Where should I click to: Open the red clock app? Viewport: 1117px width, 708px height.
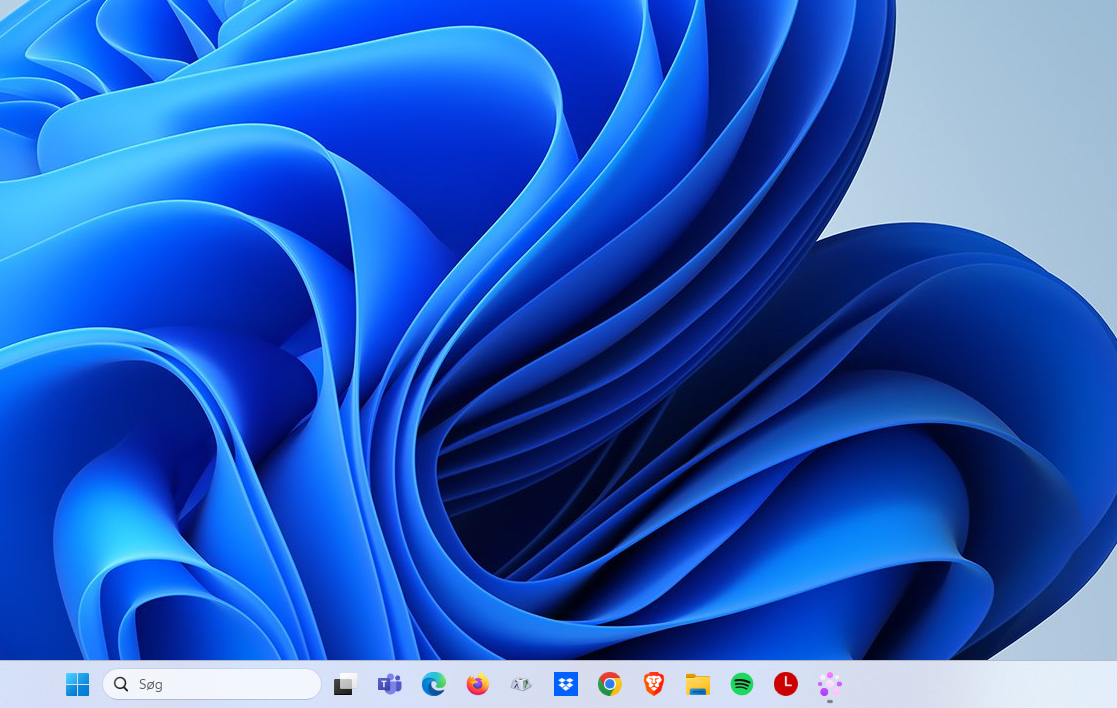click(x=785, y=684)
